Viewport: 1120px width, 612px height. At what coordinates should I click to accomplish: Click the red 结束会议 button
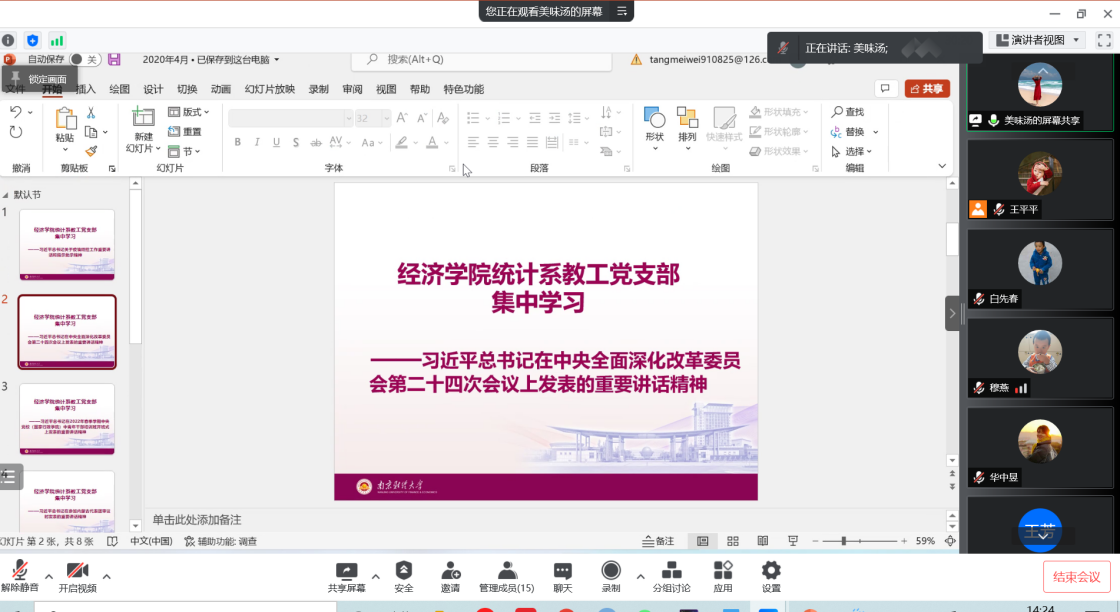coord(1076,577)
